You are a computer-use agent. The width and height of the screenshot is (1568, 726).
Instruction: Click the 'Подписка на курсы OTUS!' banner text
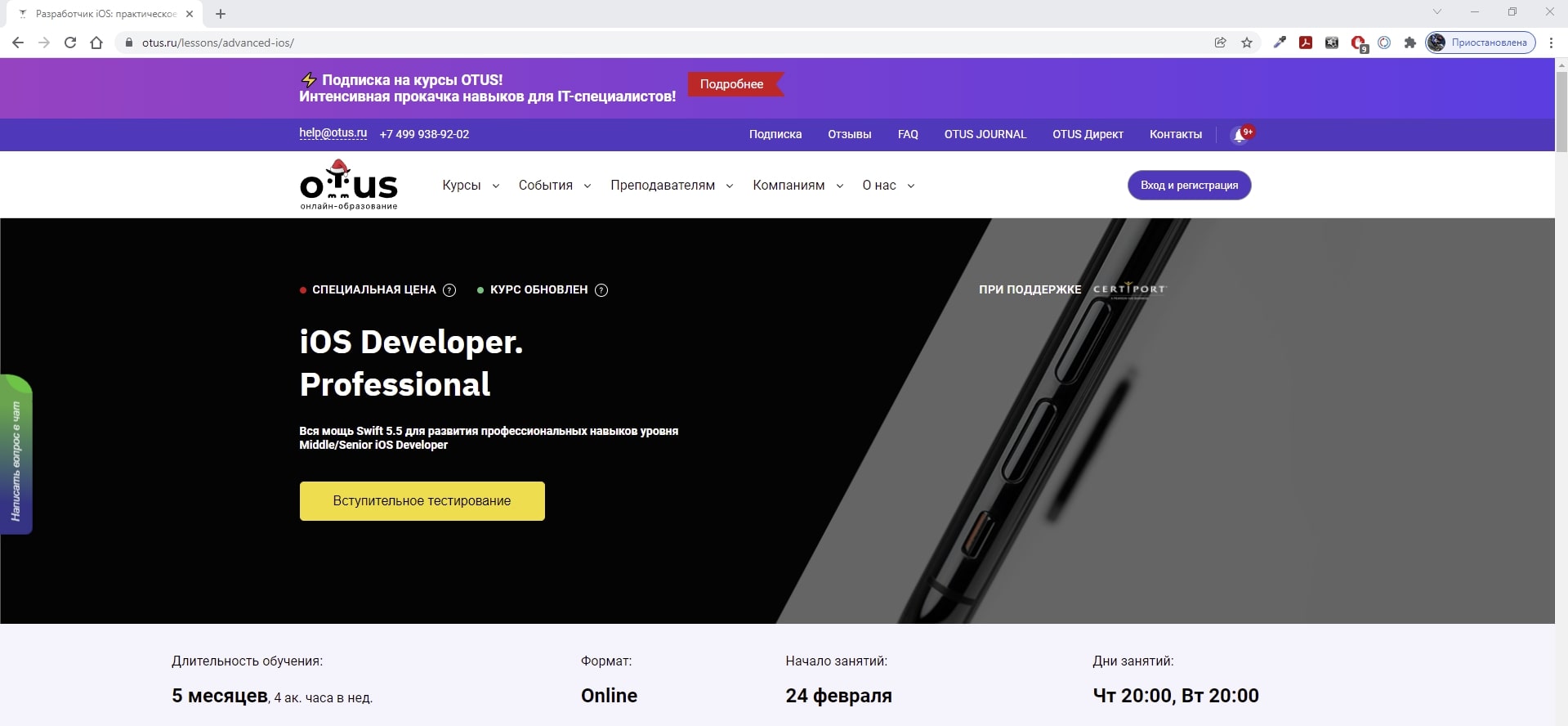413,80
